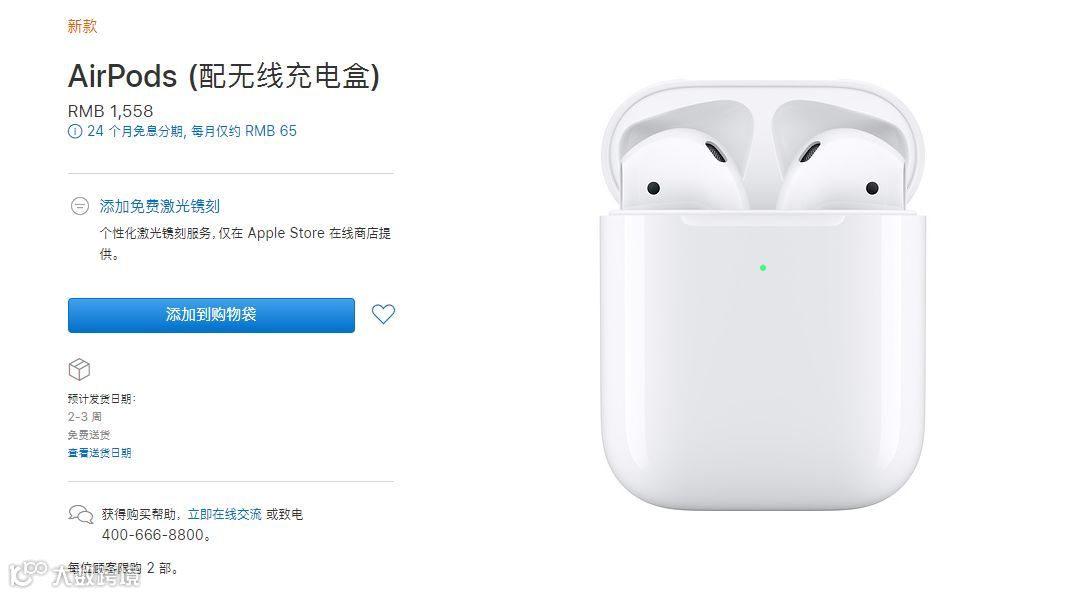Click the blue 添加到购物袋 button

click(x=211, y=315)
